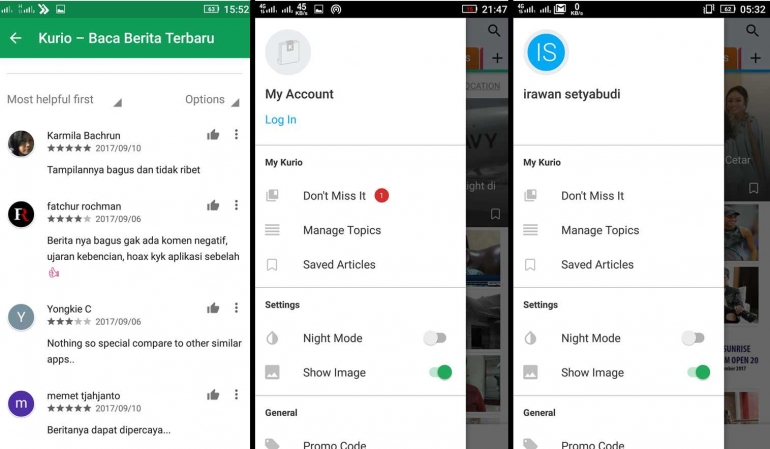Tap the plus icon in middle screen
The height and width of the screenshot is (449, 770).
pos(497,58)
